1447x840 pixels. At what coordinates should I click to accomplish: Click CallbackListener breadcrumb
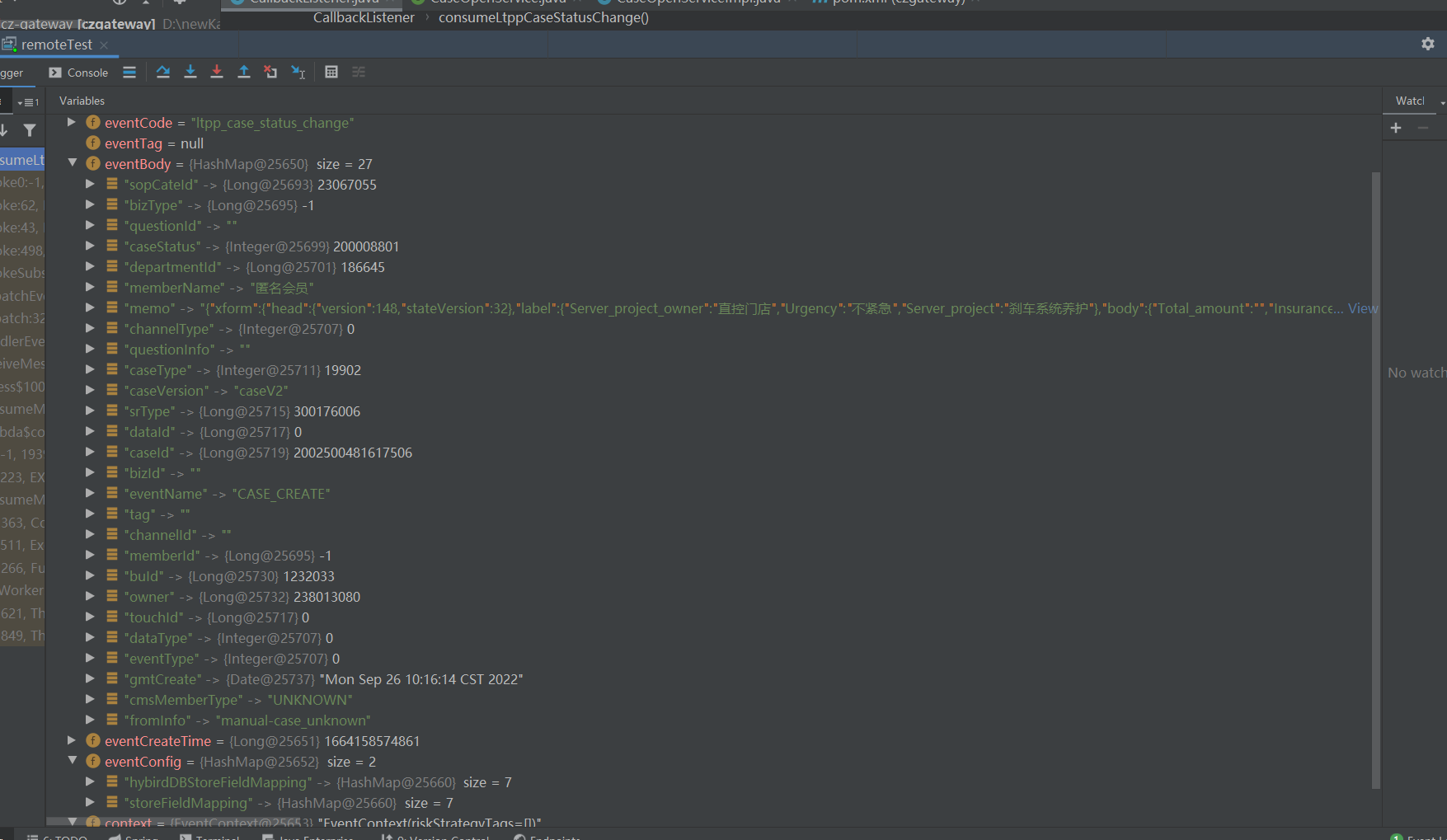click(x=364, y=17)
